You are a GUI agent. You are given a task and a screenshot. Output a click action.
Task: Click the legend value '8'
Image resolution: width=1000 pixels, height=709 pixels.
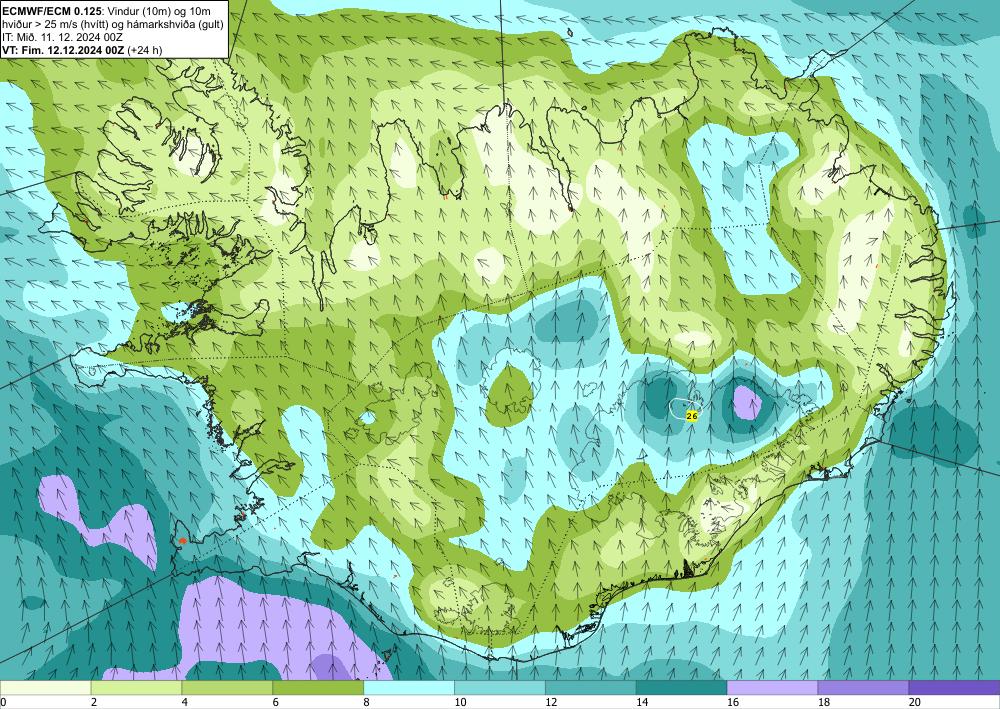(367, 702)
